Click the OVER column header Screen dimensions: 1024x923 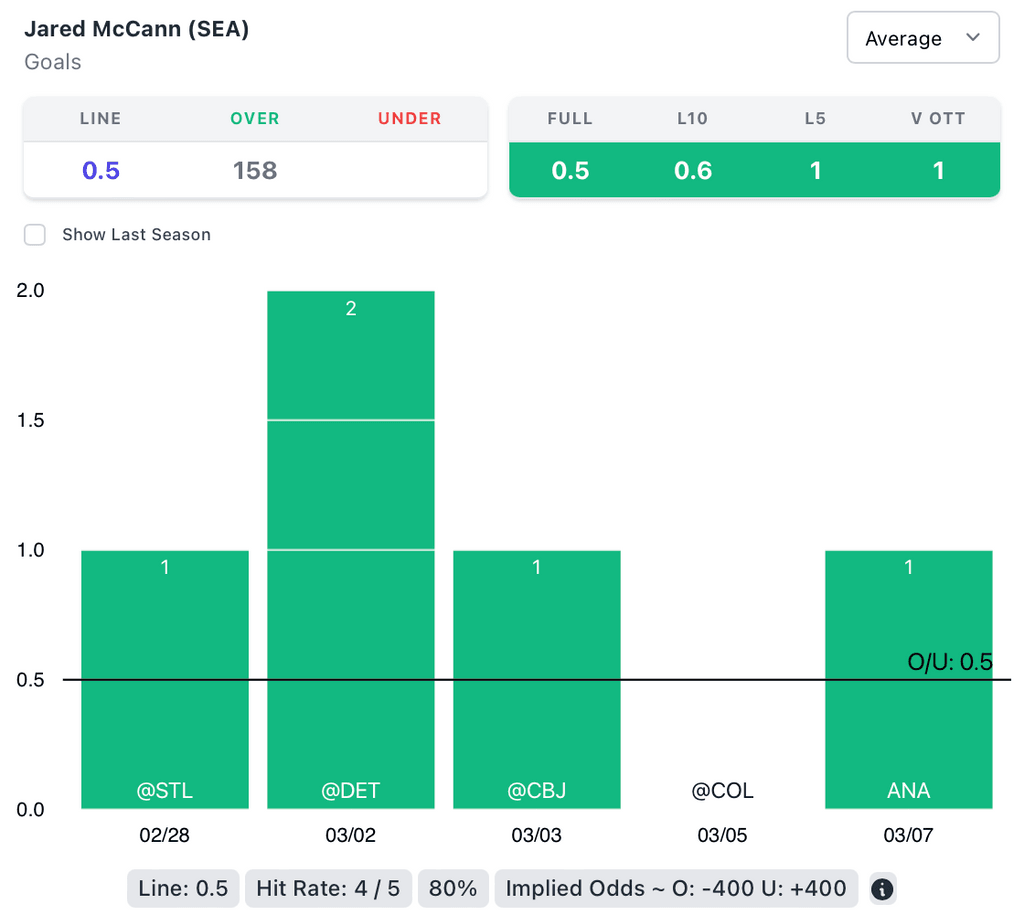click(x=255, y=118)
